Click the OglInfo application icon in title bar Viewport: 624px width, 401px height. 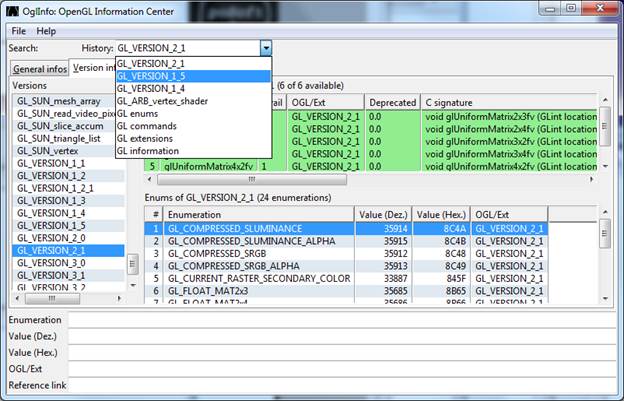click(13, 10)
